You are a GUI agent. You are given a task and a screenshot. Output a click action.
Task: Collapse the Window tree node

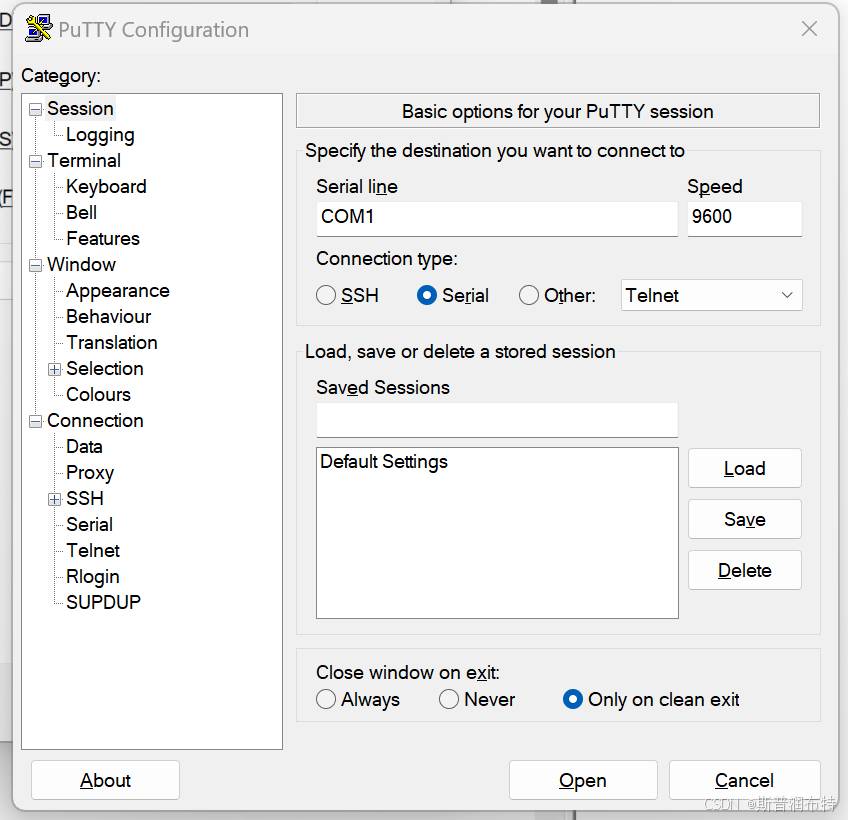click(x=35, y=265)
